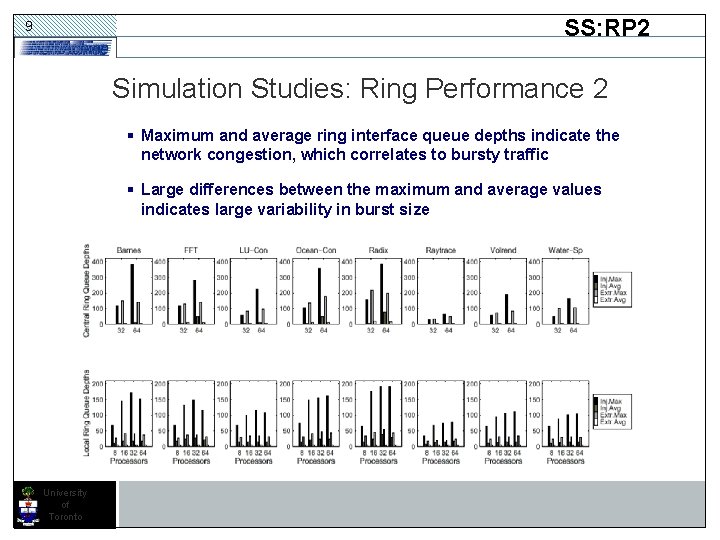The image size is (720, 540).
Task: Click the 'FFT' chart title
Action: coord(191,250)
